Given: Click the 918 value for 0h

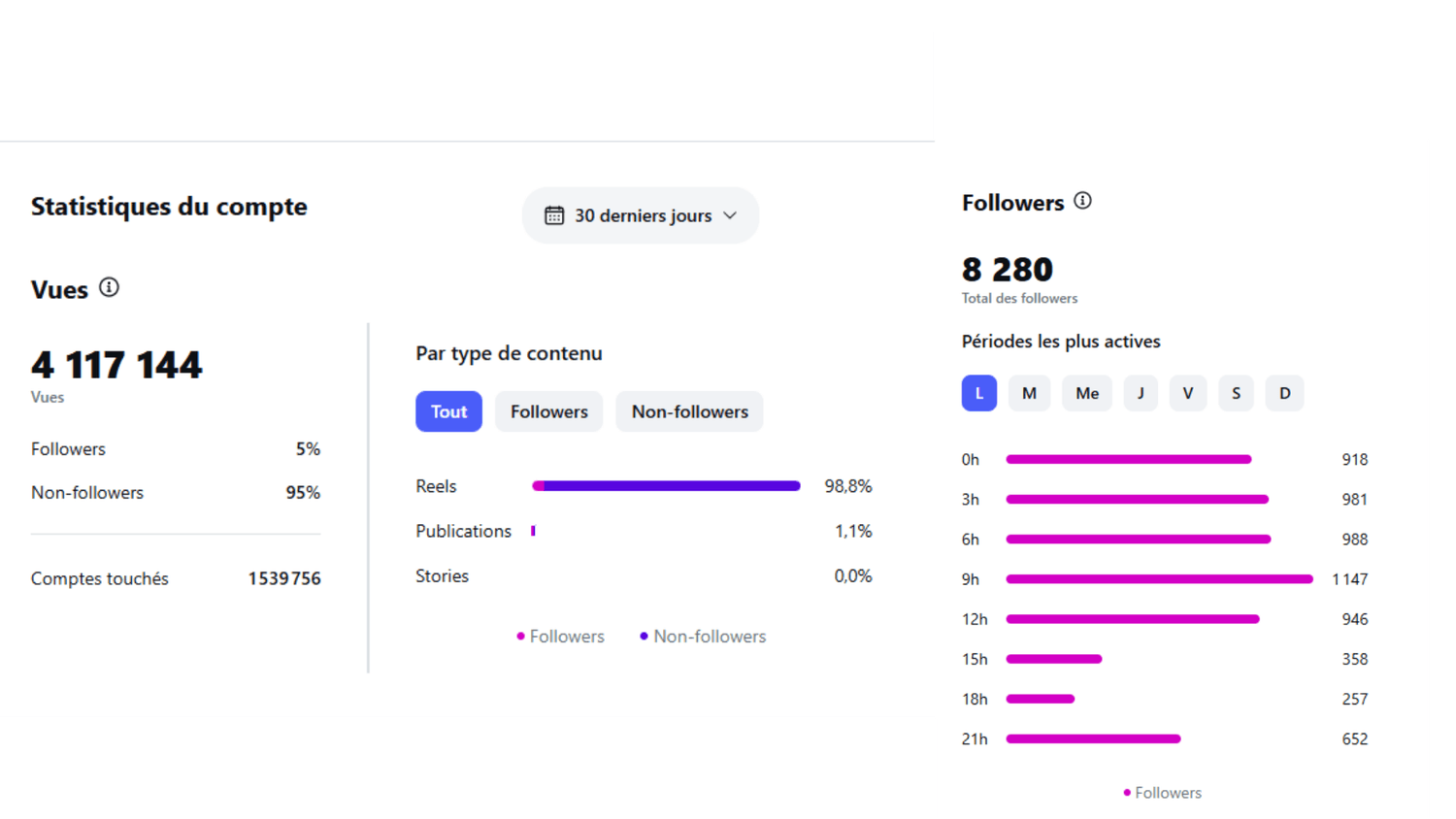Looking at the screenshot, I should tap(1355, 459).
